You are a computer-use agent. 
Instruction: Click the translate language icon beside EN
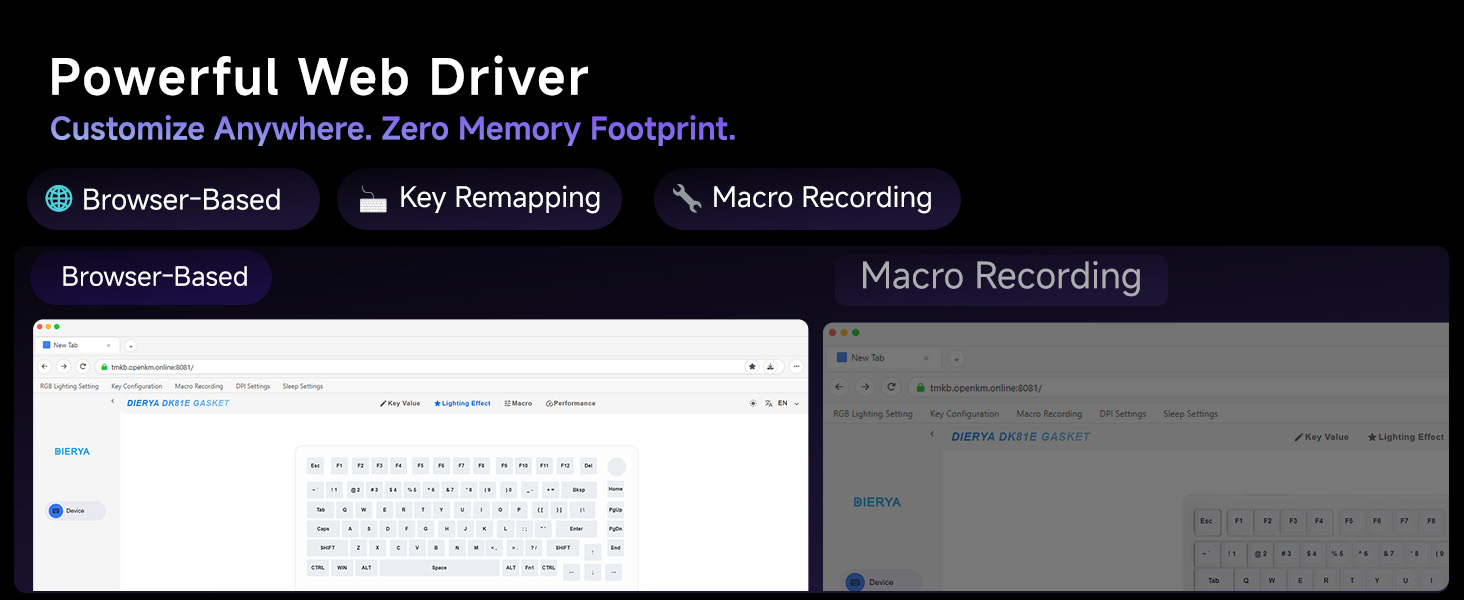pyautogui.click(x=768, y=404)
